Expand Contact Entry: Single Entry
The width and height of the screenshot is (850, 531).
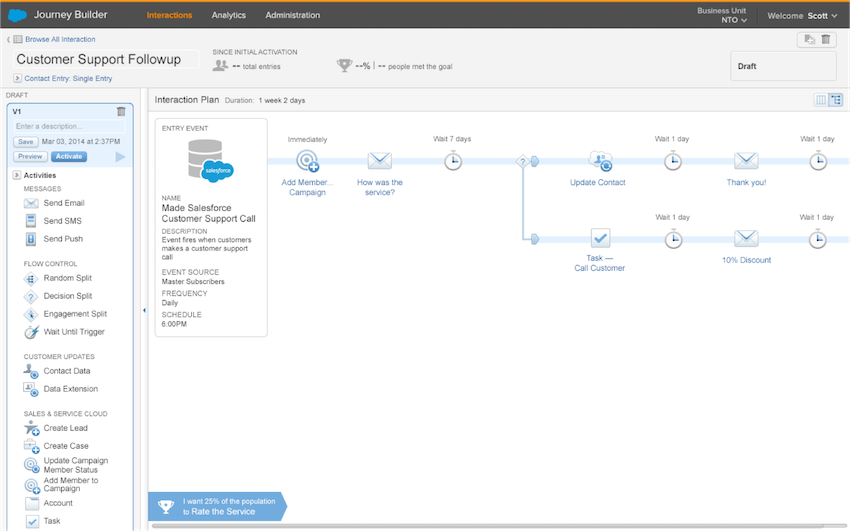click(17, 78)
